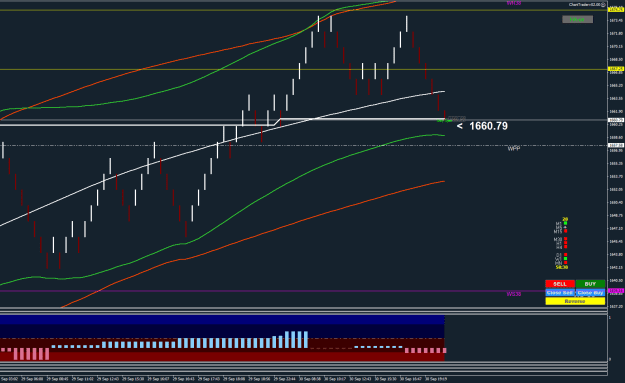This screenshot has width=625, height=383.
Task: Click the ChartTrader expert name text
Action: click(584, 4)
